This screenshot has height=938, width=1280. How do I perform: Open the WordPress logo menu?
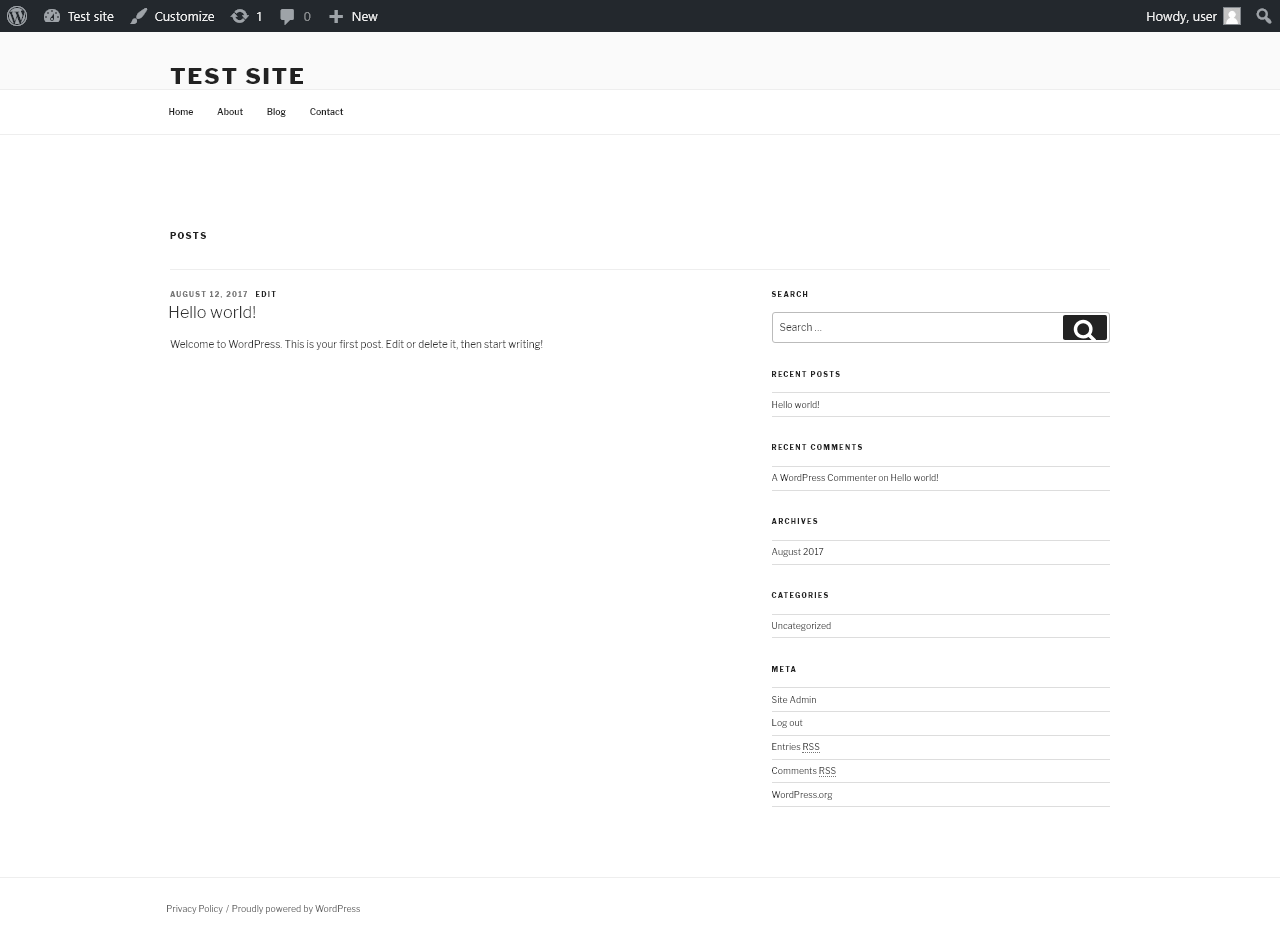tap(17, 16)
